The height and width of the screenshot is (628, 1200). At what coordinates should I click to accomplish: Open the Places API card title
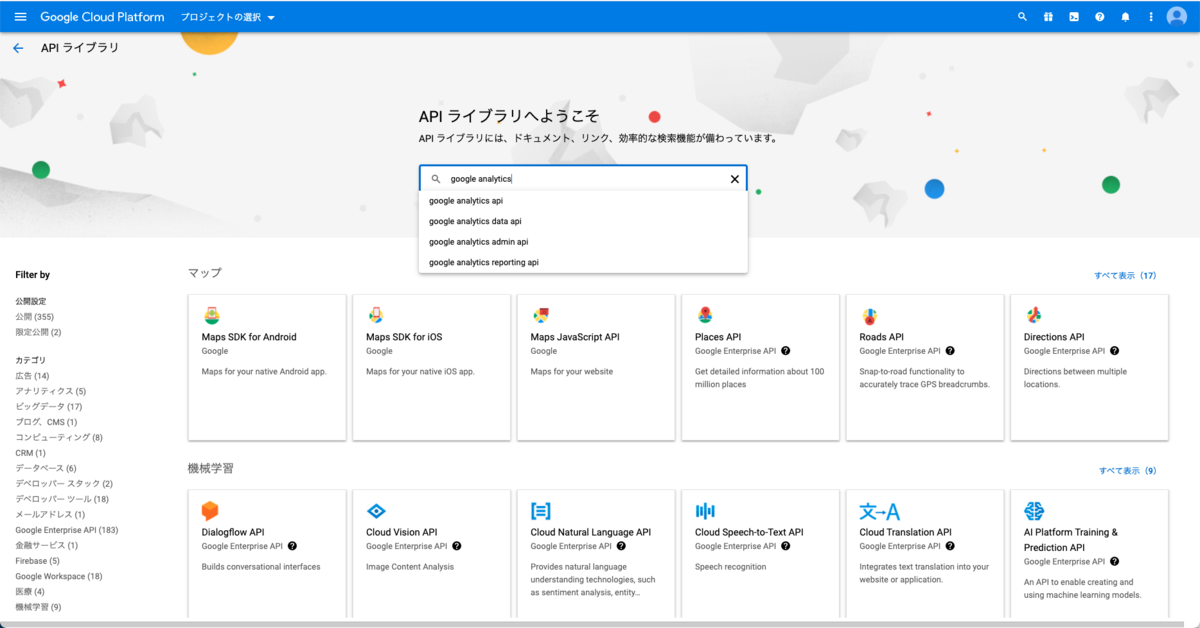pos(718,337)
